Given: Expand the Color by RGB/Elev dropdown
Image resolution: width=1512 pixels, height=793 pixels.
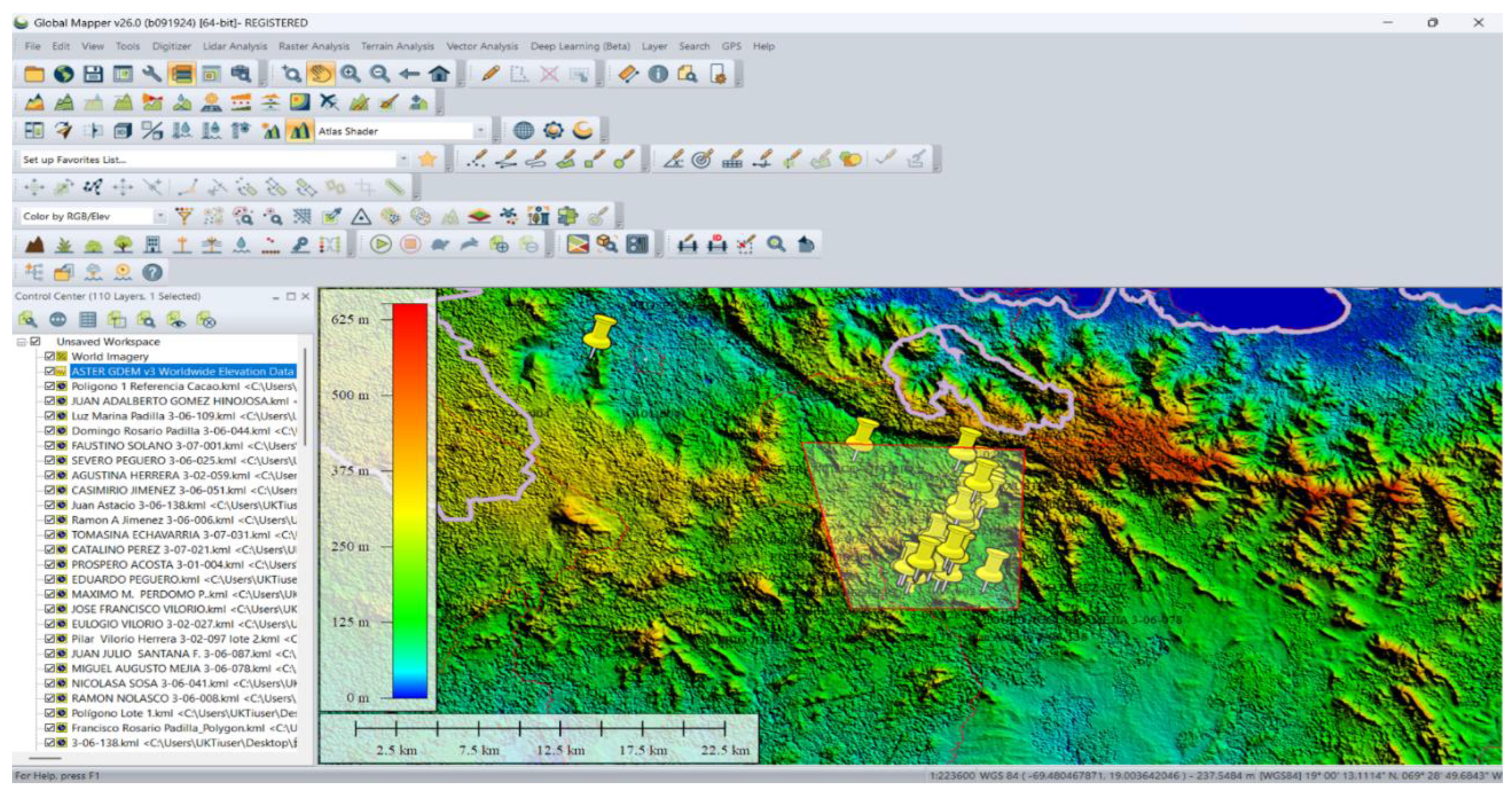Looking at the screenshot, I should click(160, 216).
